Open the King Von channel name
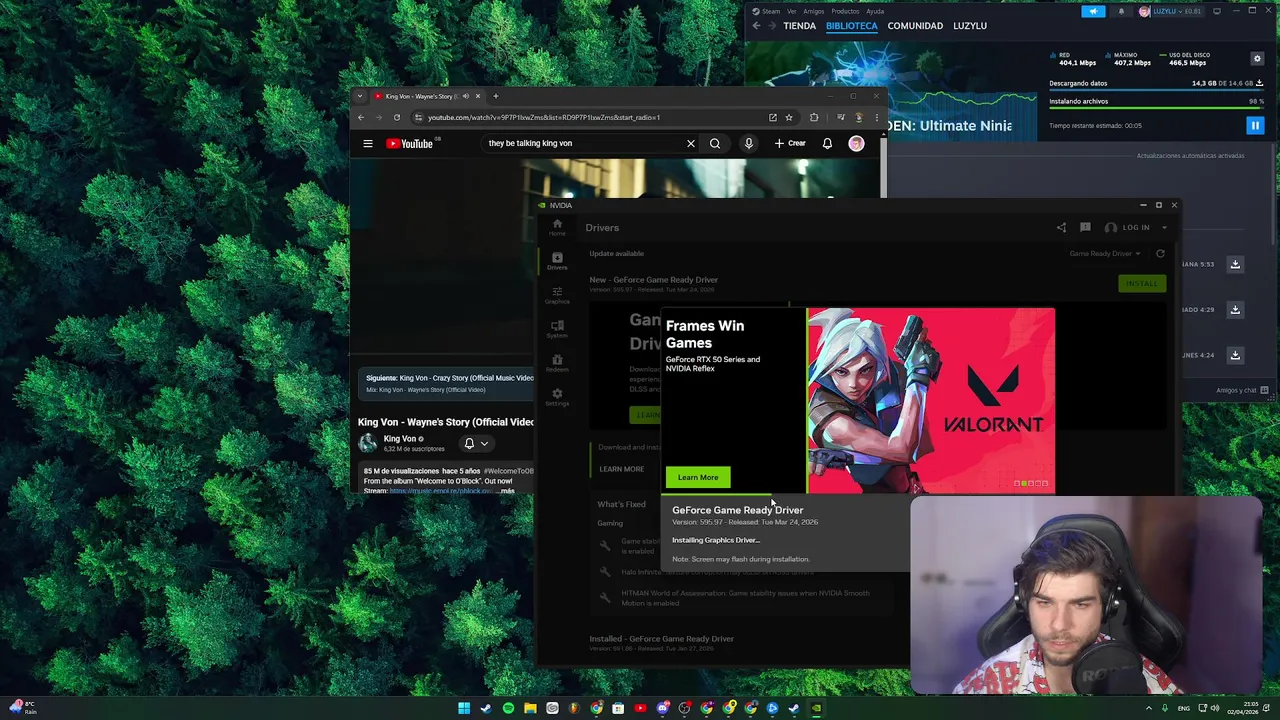The image size is (1280, 720). click(400, 438)
